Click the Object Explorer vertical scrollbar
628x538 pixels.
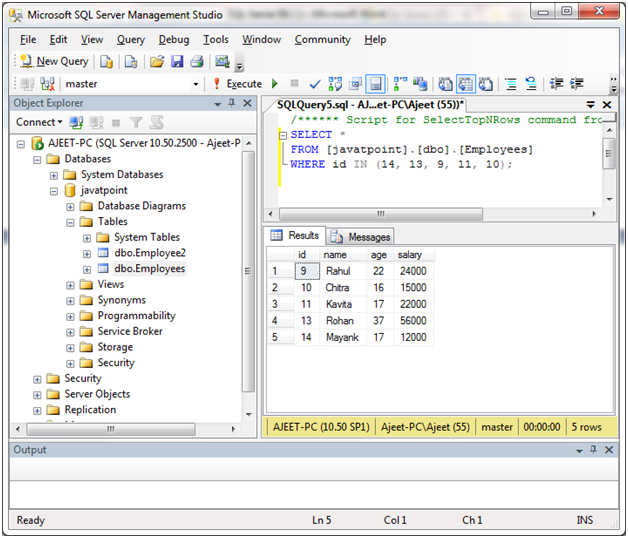[x=248, y=271]
